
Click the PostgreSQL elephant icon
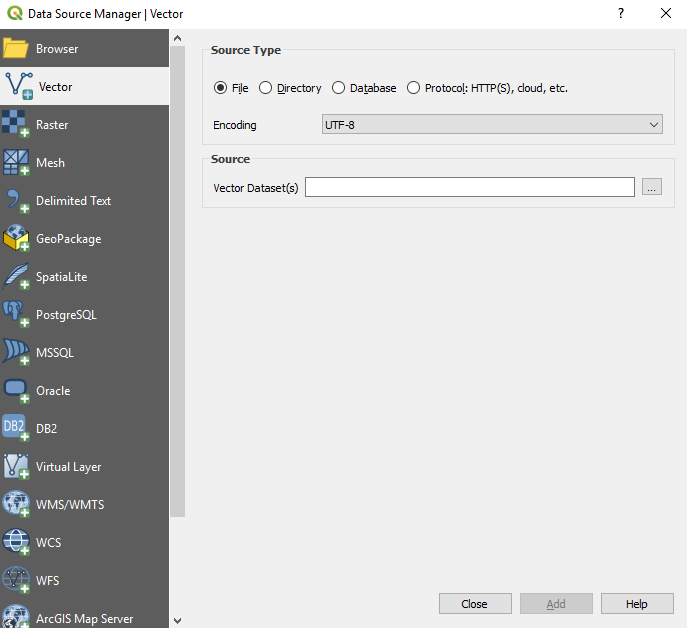[16, 314]
